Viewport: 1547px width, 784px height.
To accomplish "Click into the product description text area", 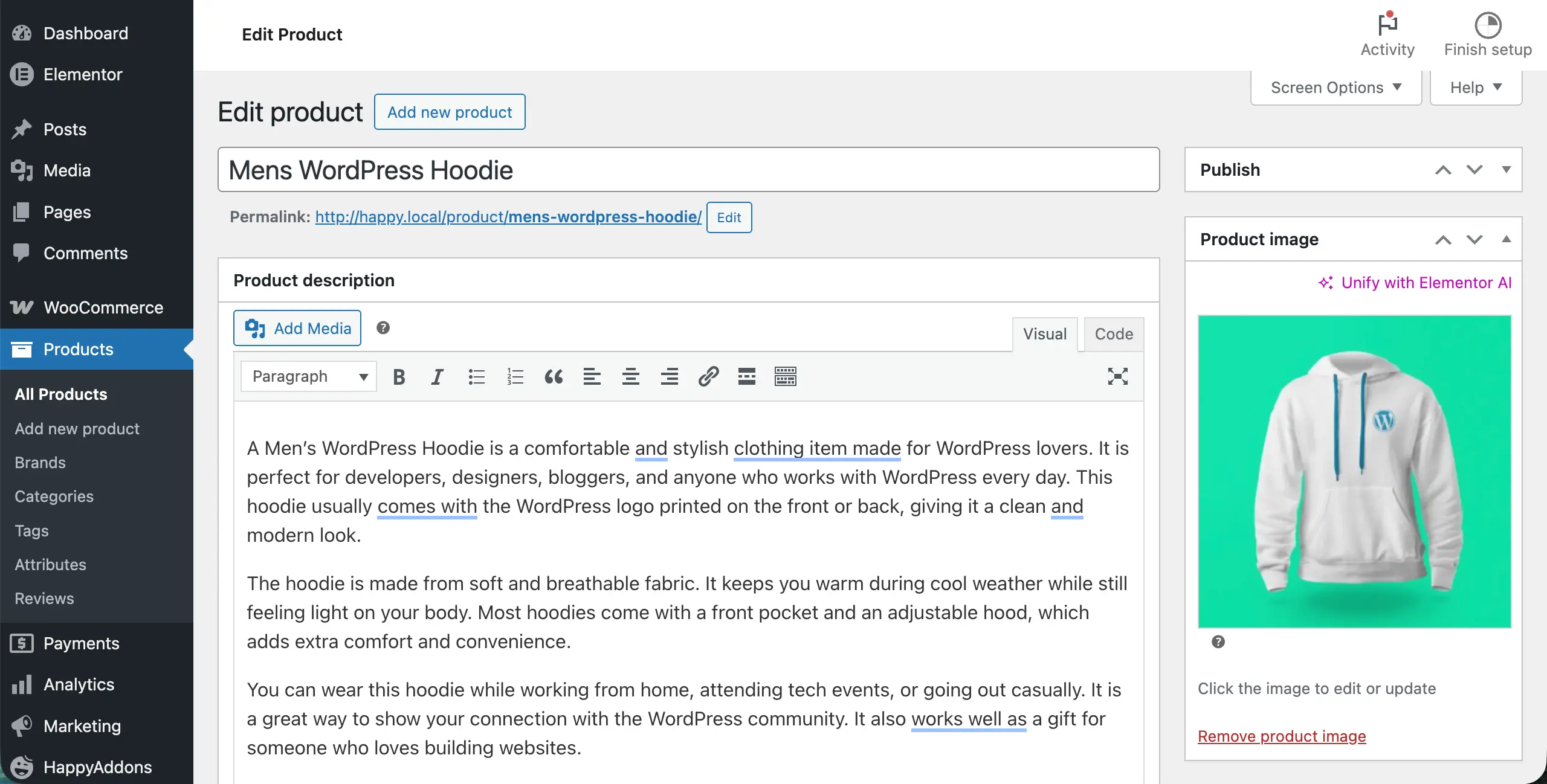I will tap(688, 592).
